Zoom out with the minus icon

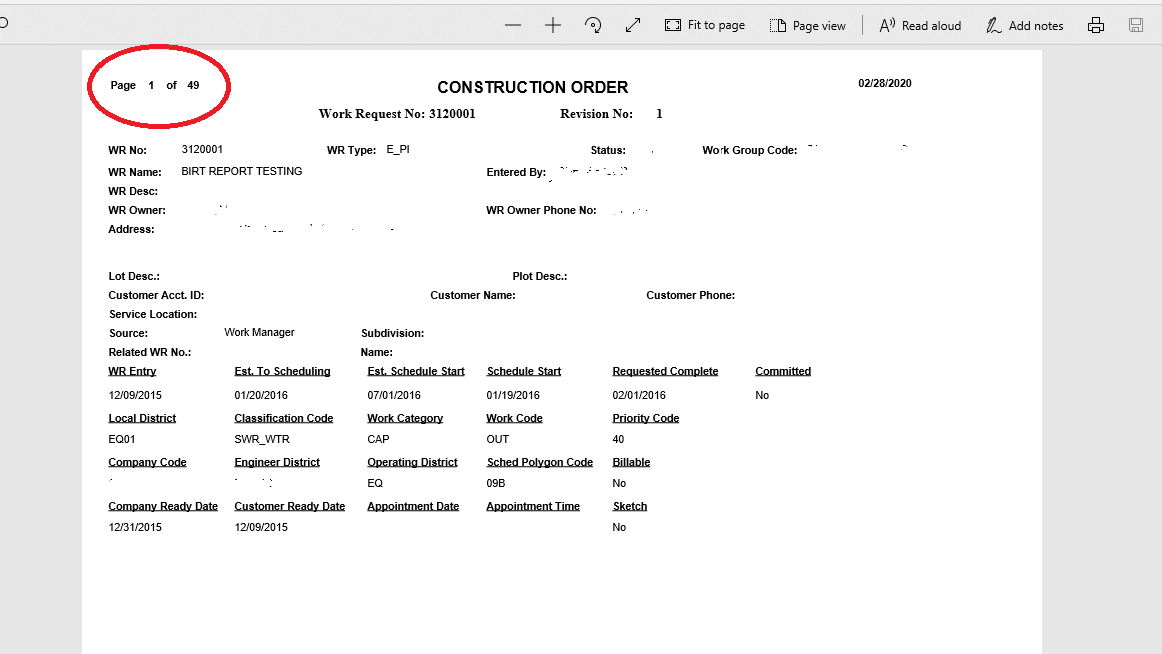[x=513, y=25]
